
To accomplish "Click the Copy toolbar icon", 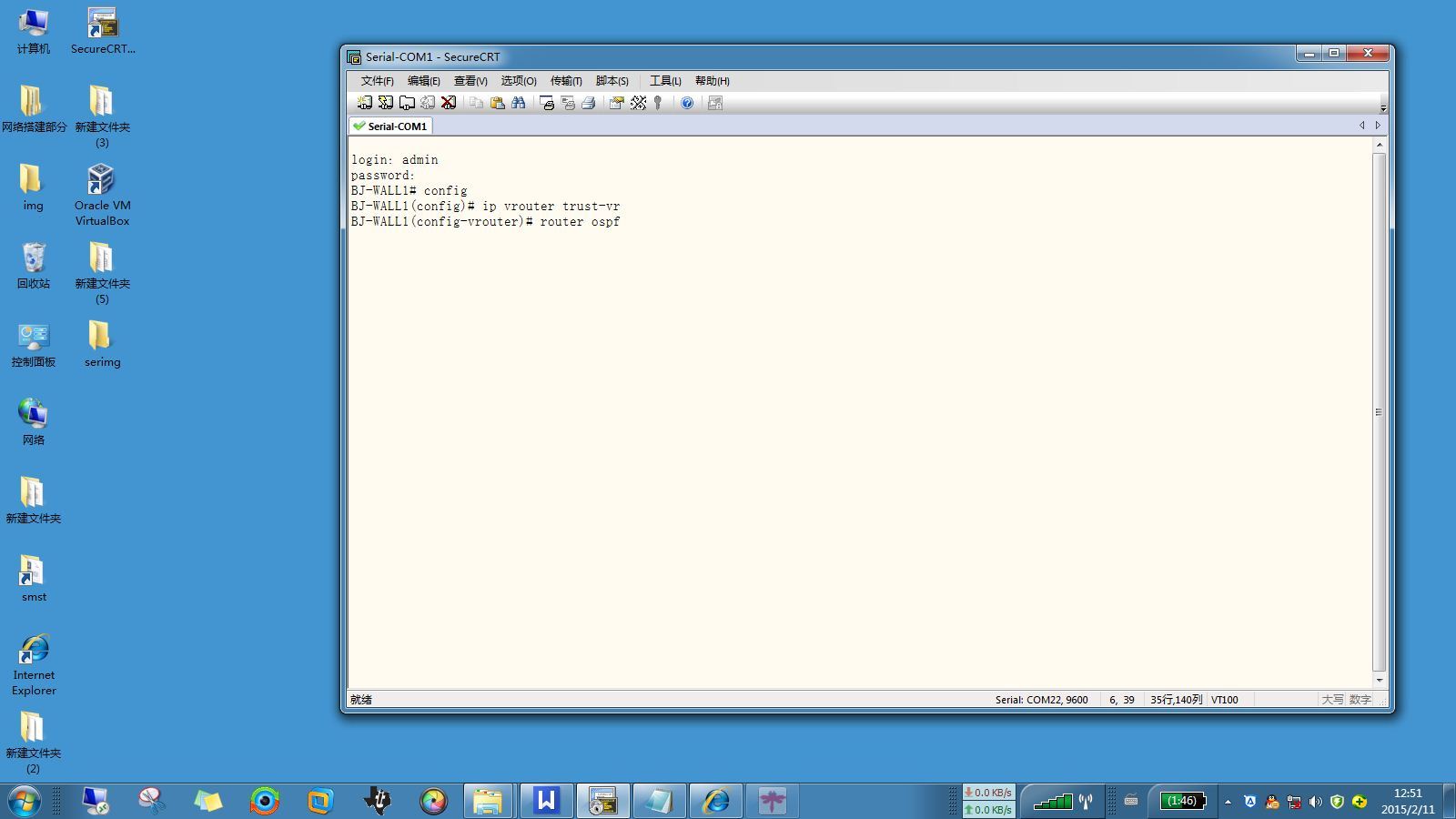I will pos(476,103).
